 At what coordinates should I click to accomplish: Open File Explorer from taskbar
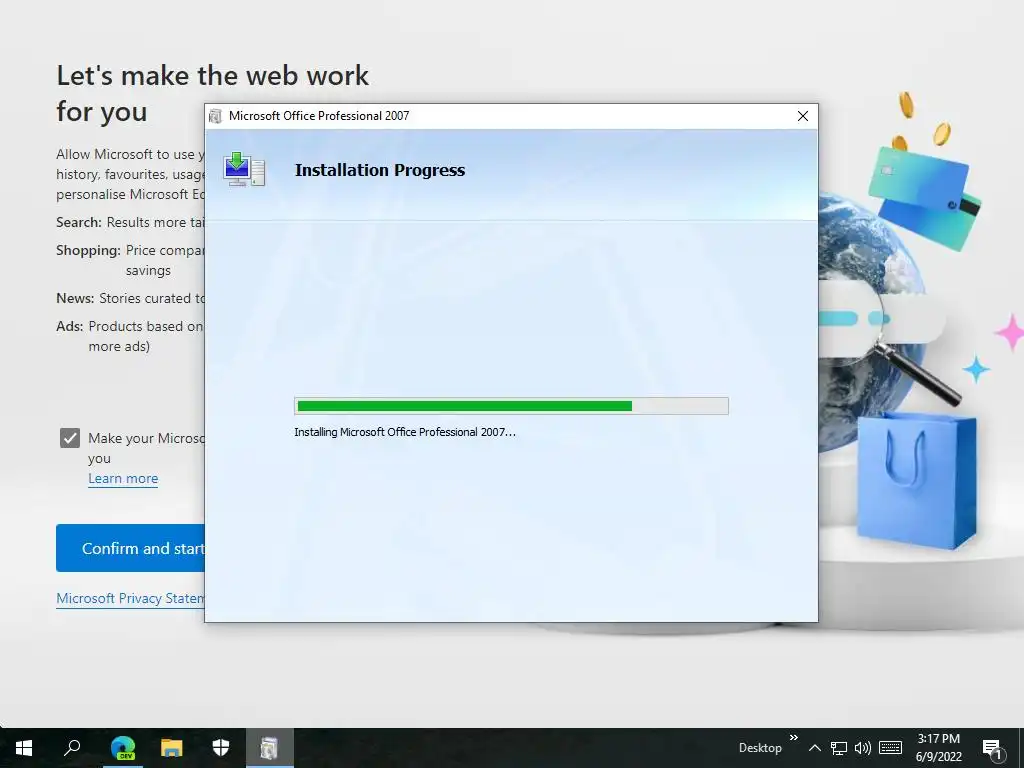pos(172,748)
